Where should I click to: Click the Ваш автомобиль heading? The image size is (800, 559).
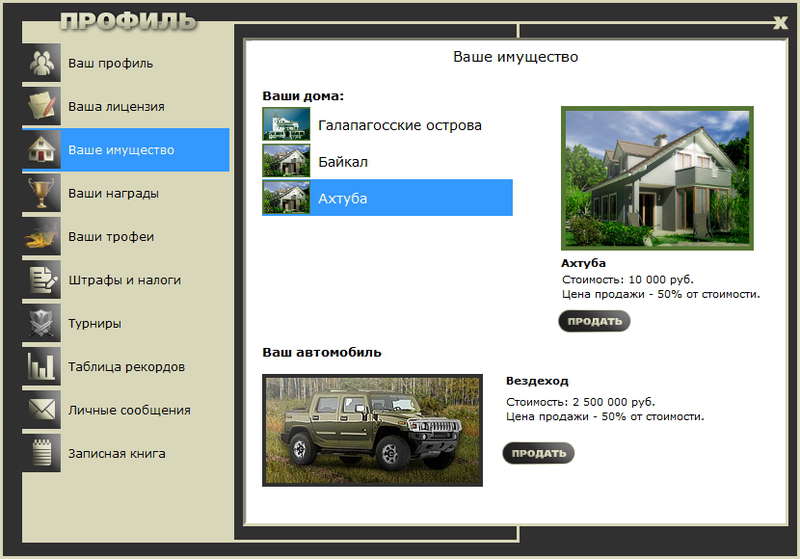[x=322, y=352]
